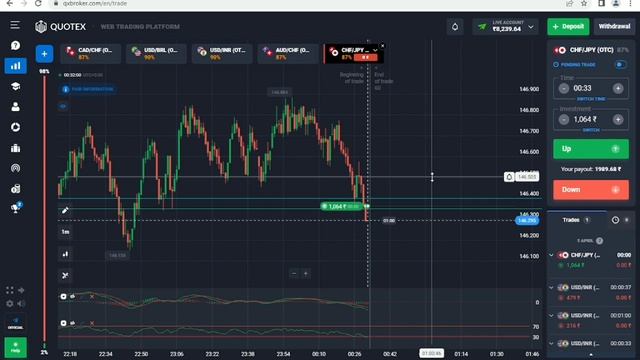Screen dimensions: 640x360
Task: Switch to the AUD/CHF asset tab
Action: point(288,53)
